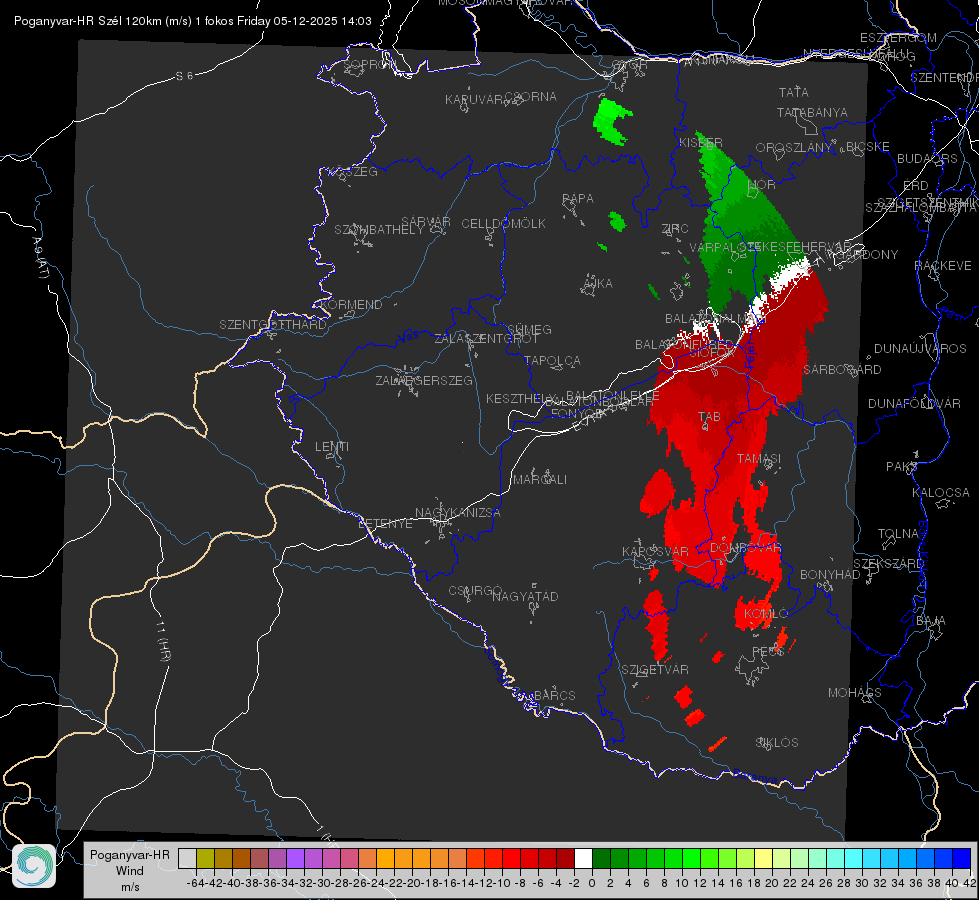Choose the violet swatch between -34 and -32
Viewport: 979px width, 900px height.
pyautogui.click(x=295, y=858)
